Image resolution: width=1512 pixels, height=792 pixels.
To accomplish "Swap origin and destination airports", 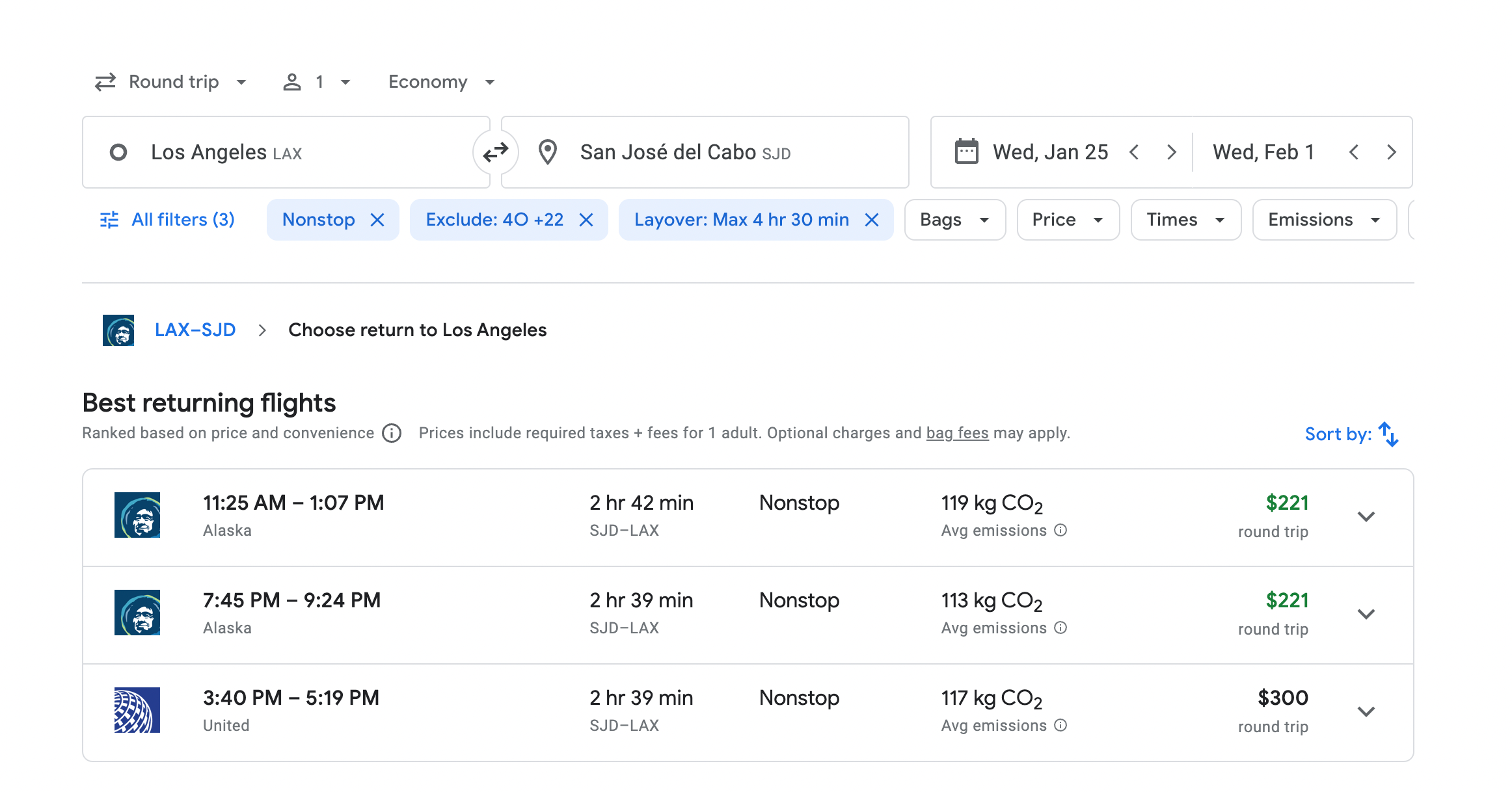I will tap(496, 152).
